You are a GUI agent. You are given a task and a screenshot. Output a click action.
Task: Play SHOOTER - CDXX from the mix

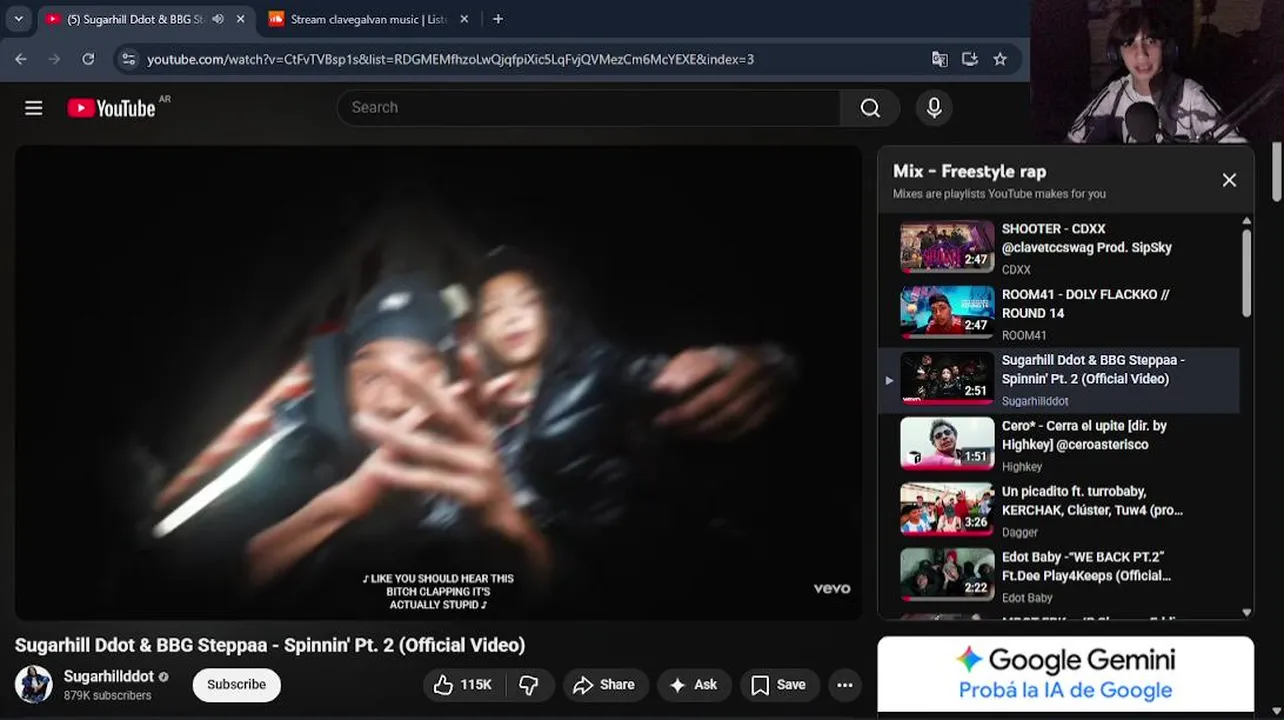point(946,247)
